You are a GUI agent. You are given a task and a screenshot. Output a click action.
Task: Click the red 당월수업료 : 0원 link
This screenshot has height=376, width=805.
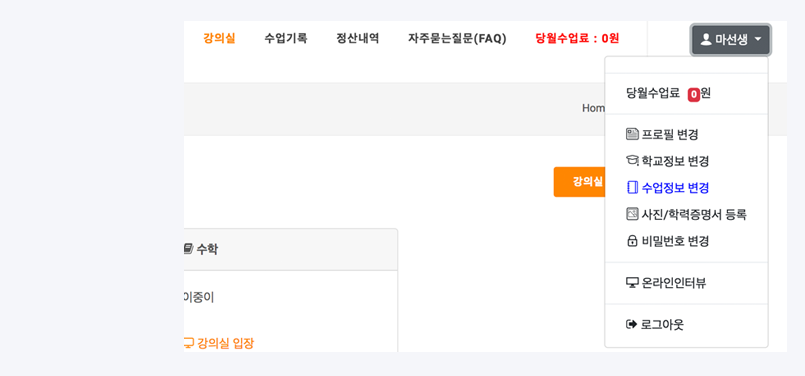point(577,39)
